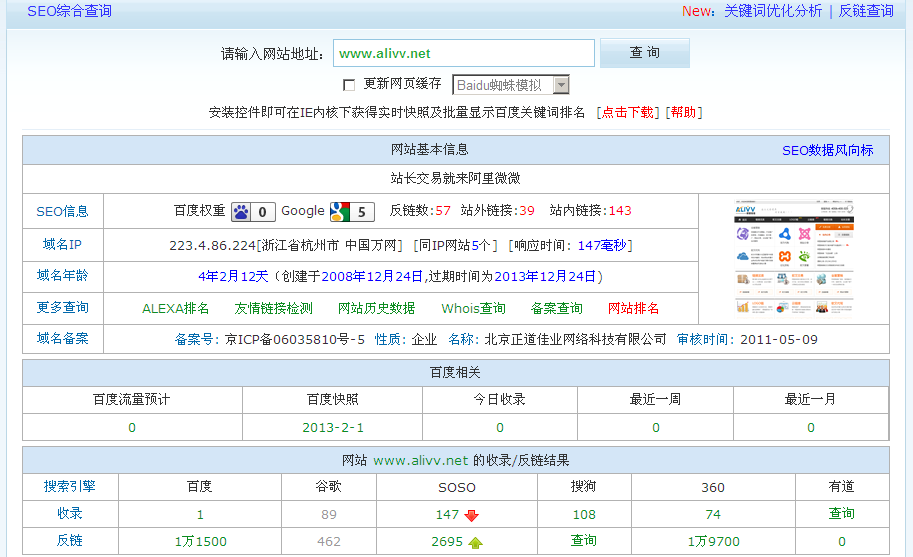Click the Baidu 反链 value 1万1500
Screen dimensions: 913x557
pos(200,542)
